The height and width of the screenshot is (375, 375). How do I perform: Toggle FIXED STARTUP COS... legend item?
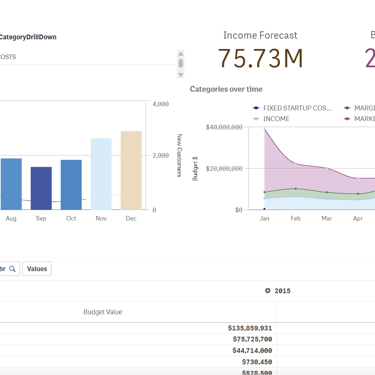pyautogui.click(x=292, y=108)
